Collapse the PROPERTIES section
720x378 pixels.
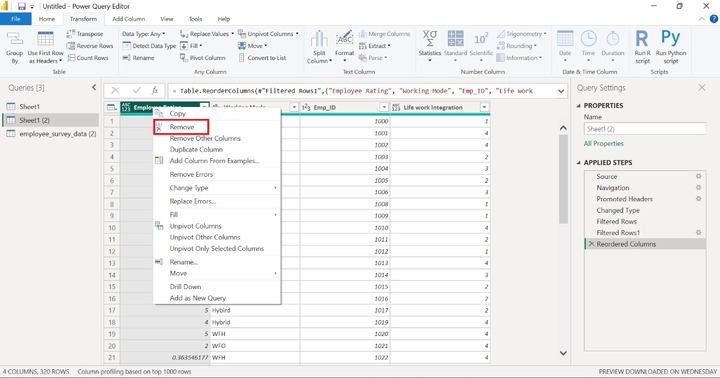[x=579, y=106]
